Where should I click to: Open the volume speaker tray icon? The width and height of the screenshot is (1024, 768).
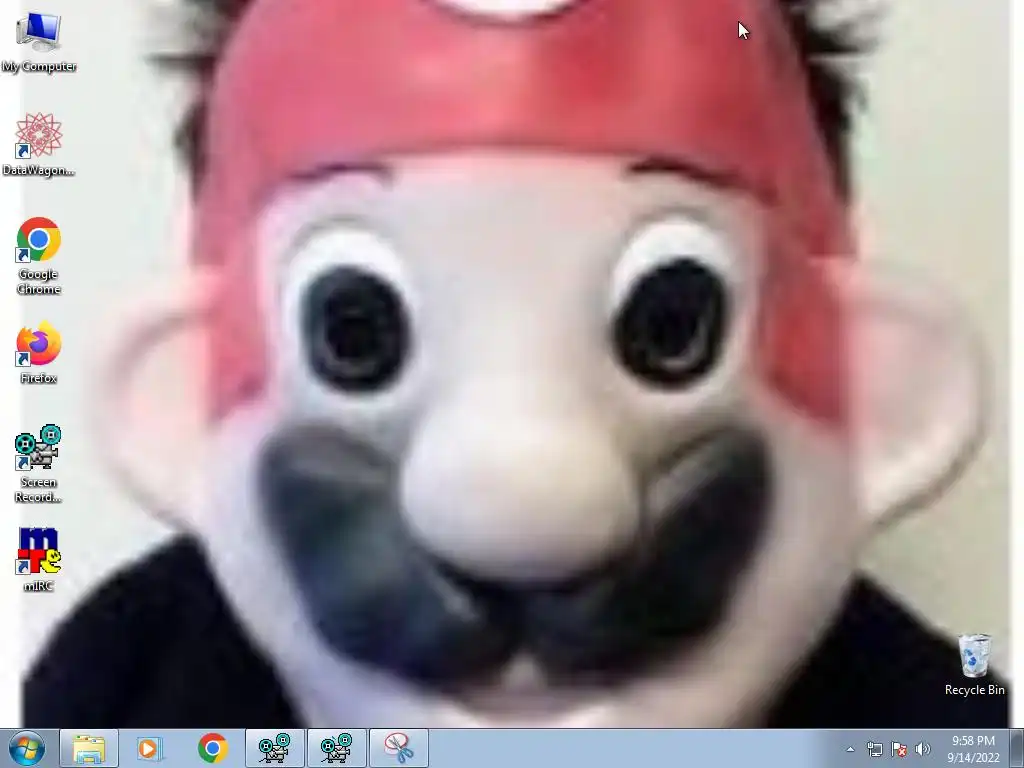click(923, 749)
